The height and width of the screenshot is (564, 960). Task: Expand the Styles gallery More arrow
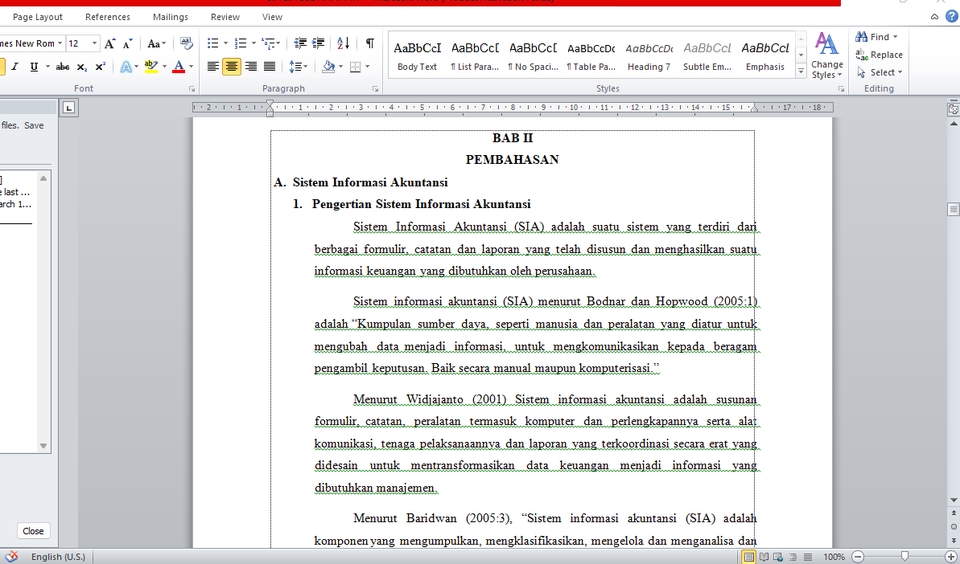pos(801,72)
